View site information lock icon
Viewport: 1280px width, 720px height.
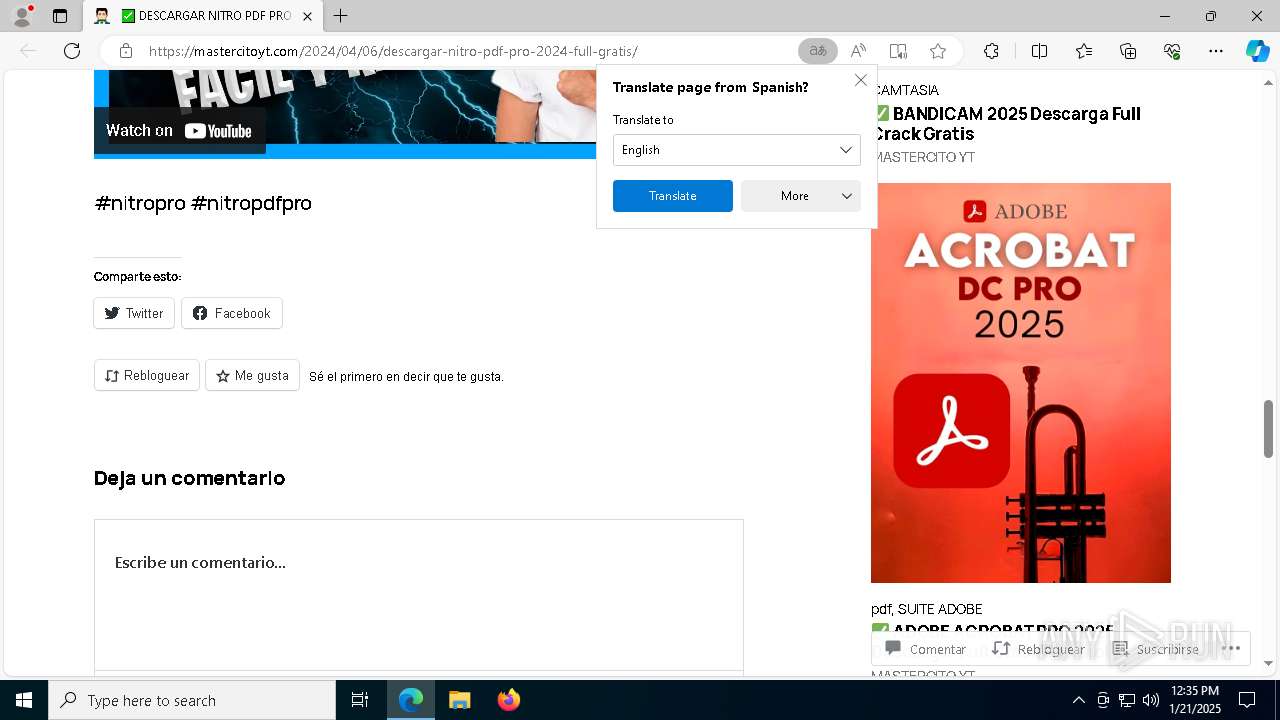pyautogui.click(x=126, y=51)
